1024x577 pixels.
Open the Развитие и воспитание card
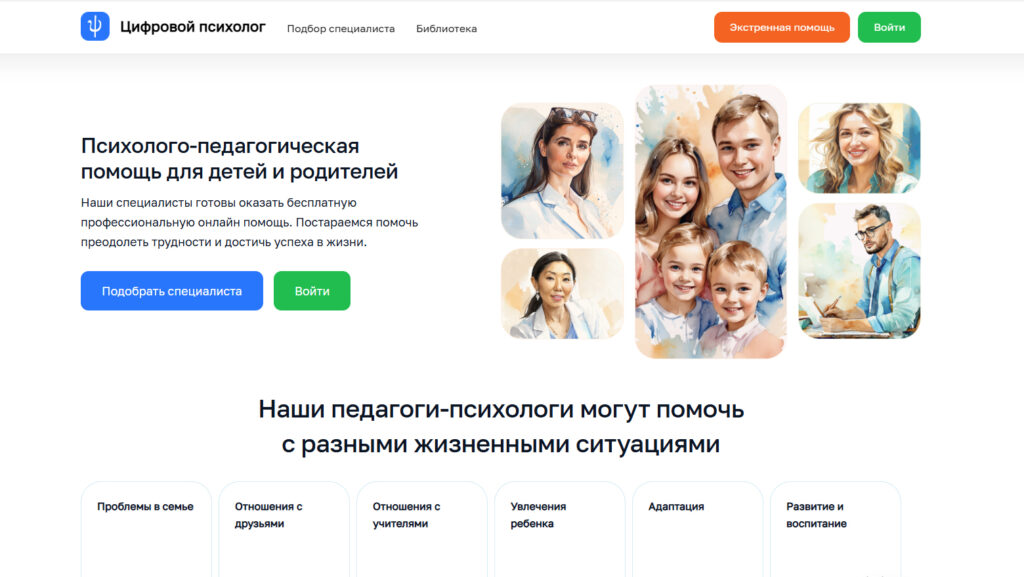tap(835, 529)
